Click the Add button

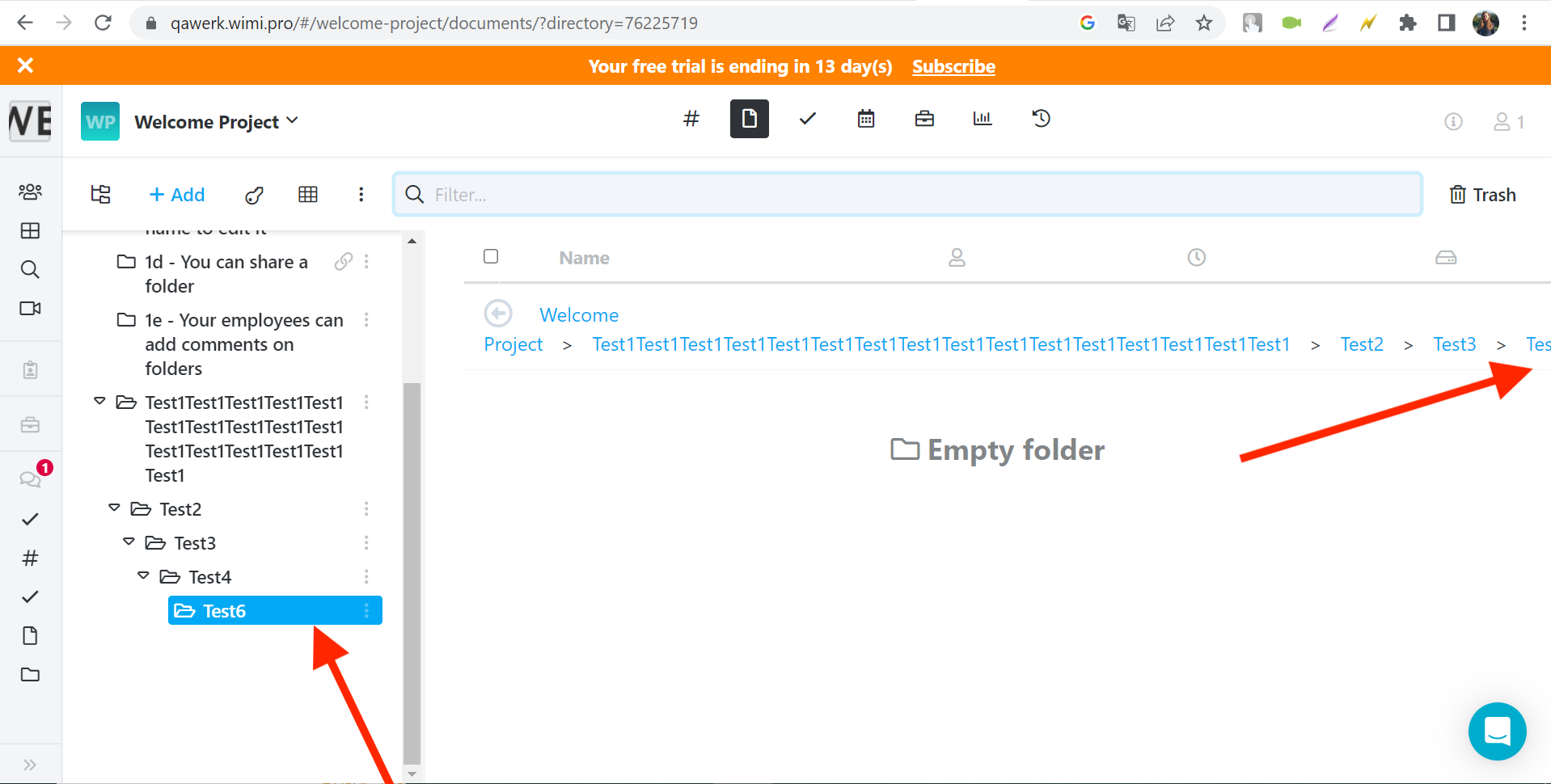pyautogui.click(x=177, y=195)
